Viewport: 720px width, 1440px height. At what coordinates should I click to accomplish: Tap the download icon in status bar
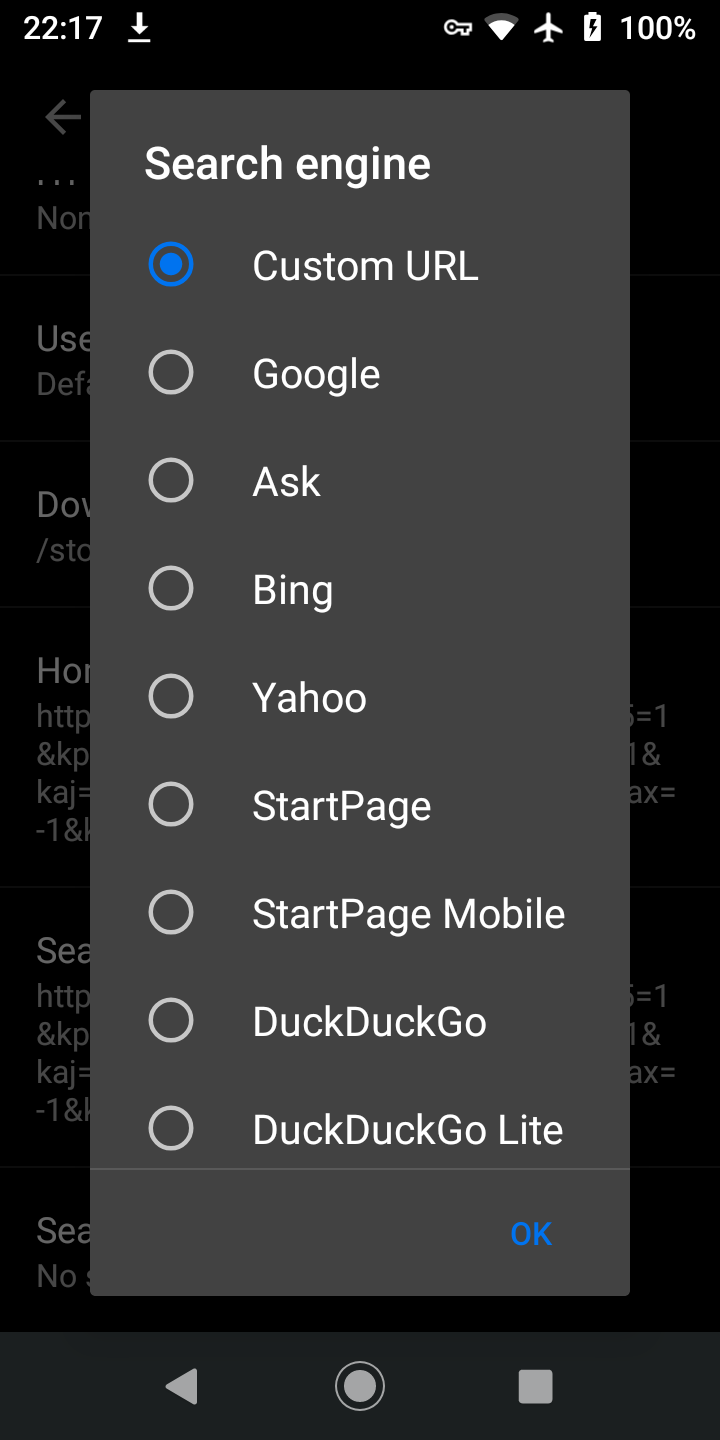click(139, 29)
